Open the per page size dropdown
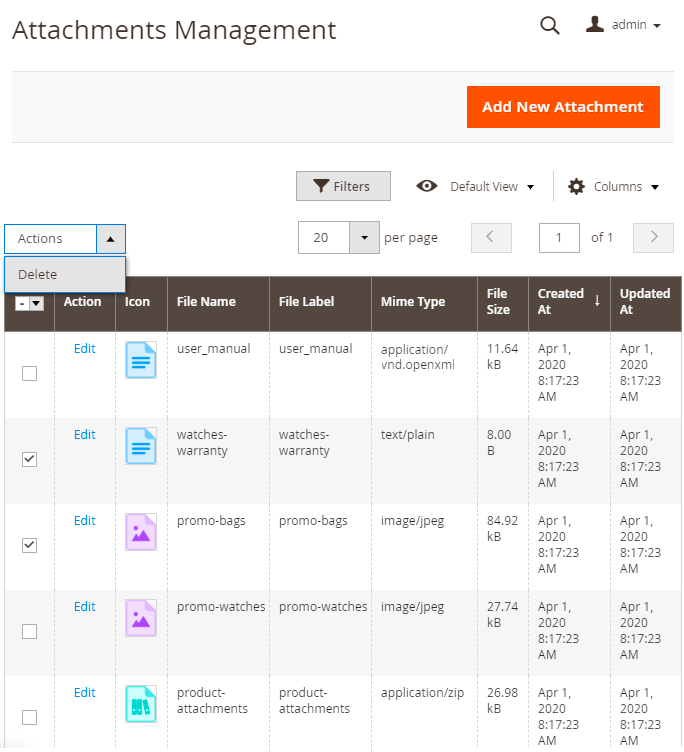Image resolution: width=684 pixels, height=752 pixels. (364, 238)
